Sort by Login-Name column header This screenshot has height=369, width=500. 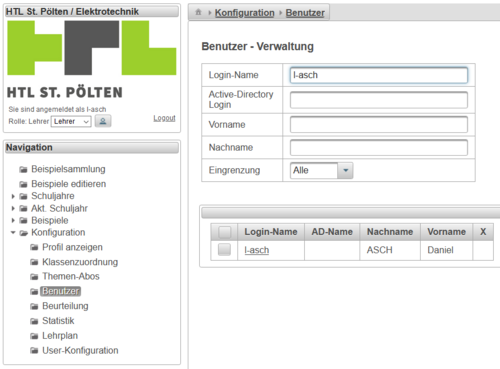(271, 232)
